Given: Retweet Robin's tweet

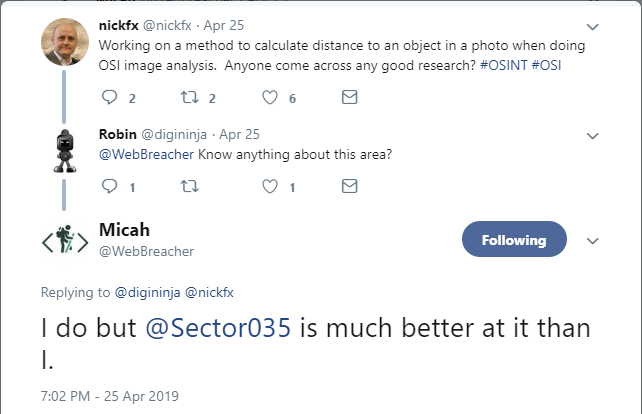Looking at the screenshot, I should (190, 187).
